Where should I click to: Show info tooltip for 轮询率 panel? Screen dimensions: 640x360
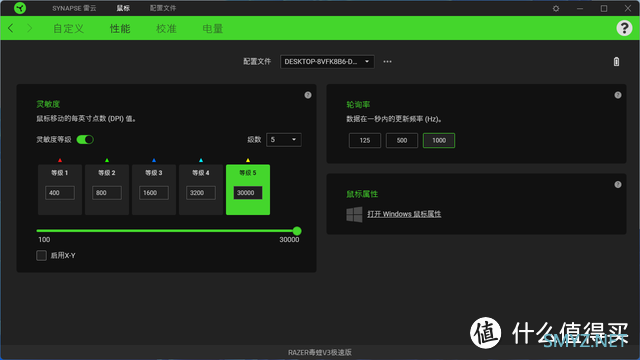pyautogui.click(x=618, y=95)
